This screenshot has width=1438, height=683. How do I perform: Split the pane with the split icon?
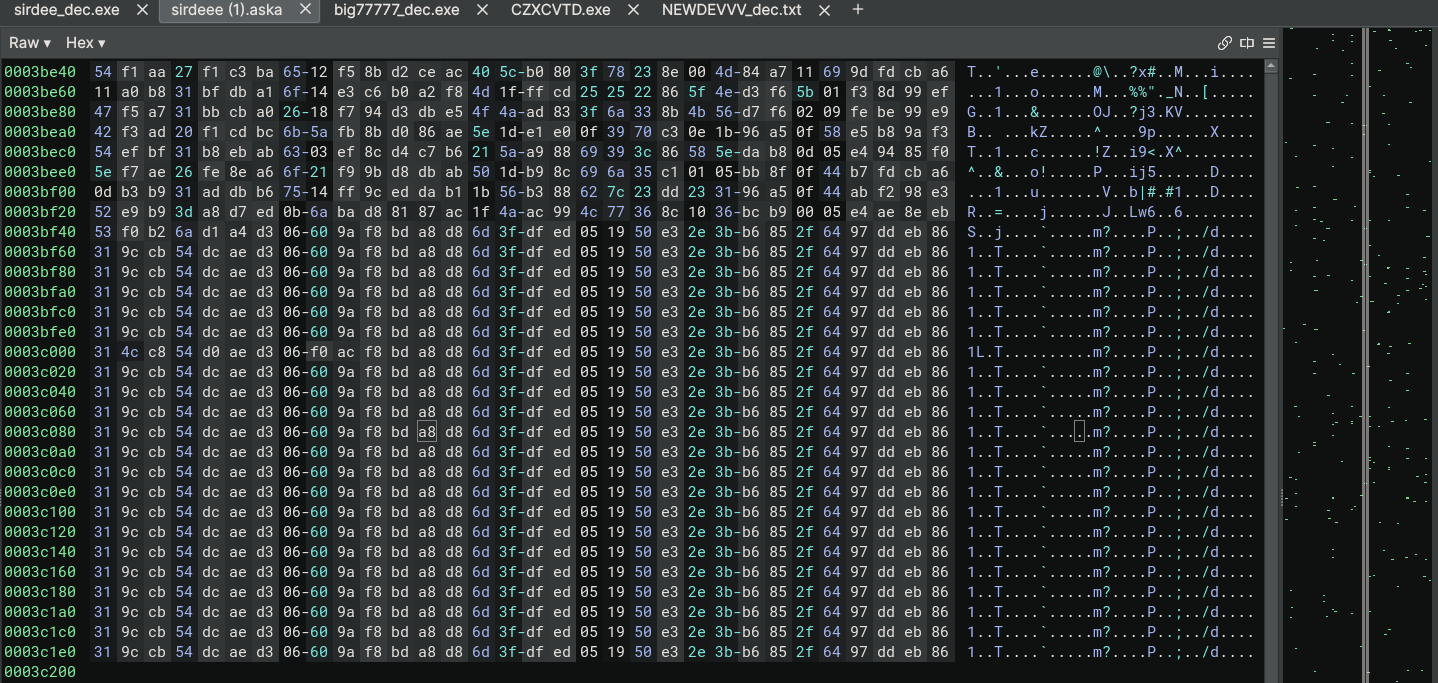coord(1247,43)
